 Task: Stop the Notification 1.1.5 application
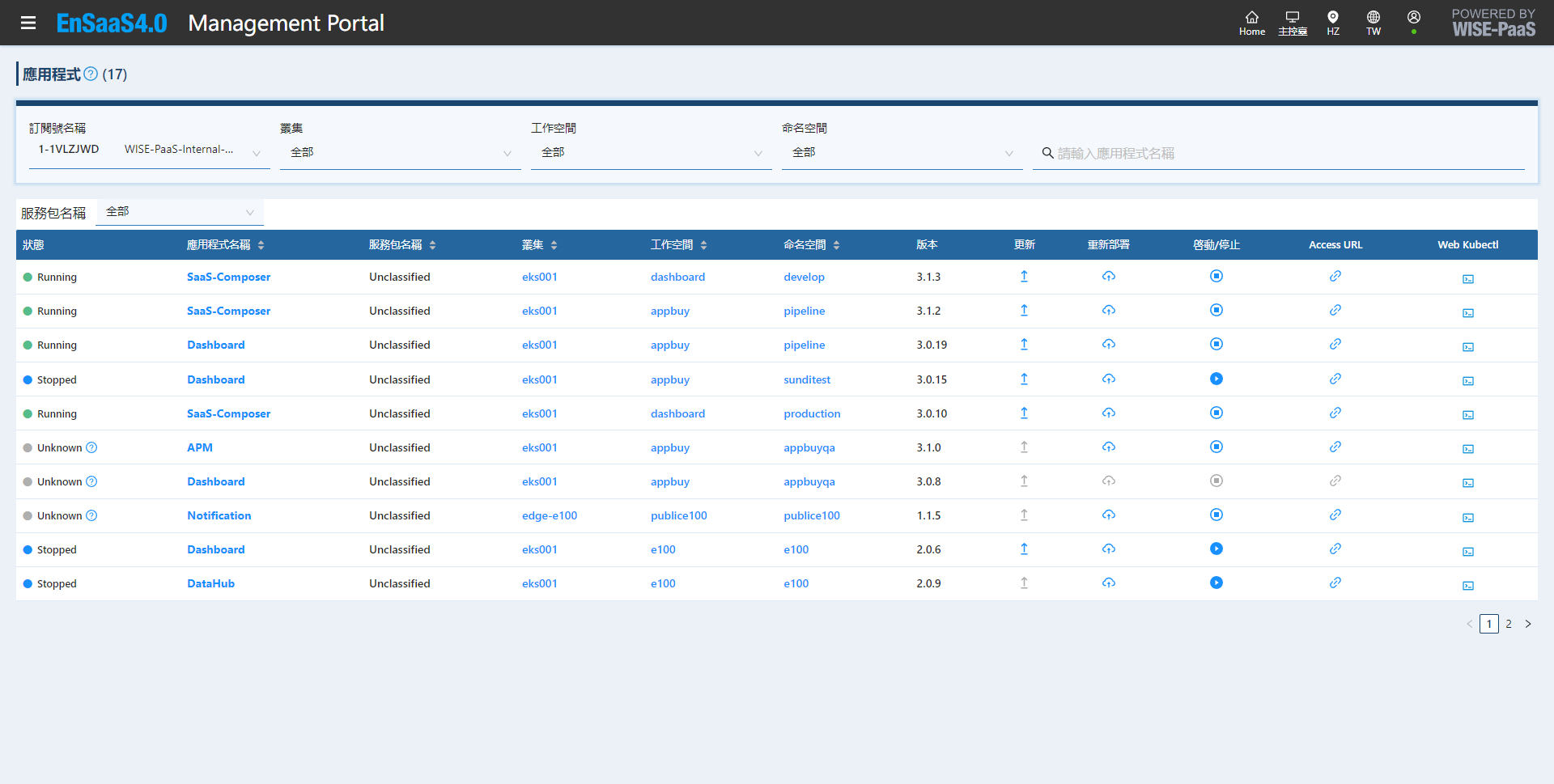[1216, 515]
